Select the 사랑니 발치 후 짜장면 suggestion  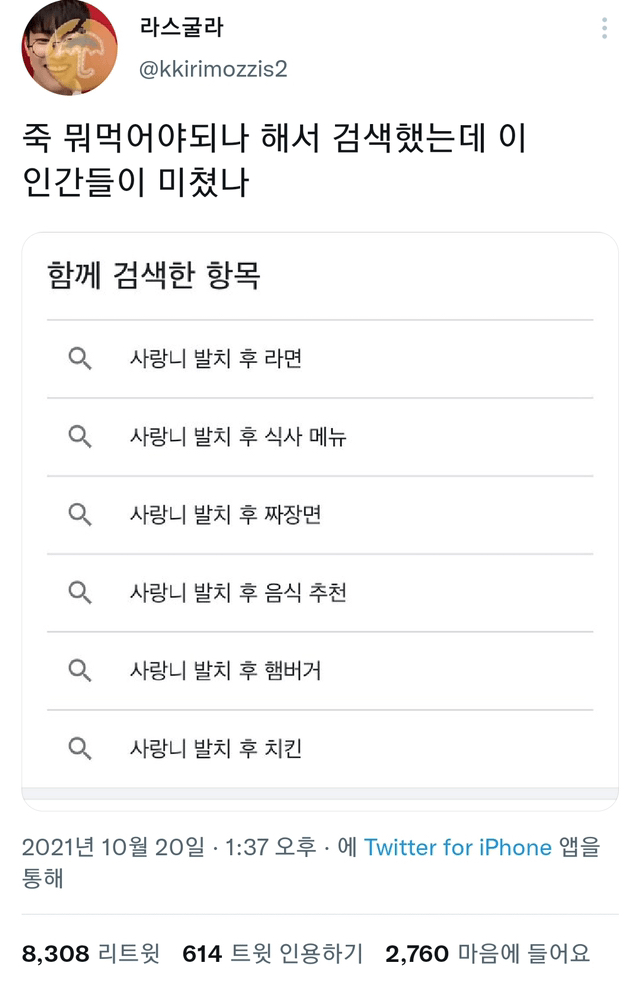[x=226, y=515]
